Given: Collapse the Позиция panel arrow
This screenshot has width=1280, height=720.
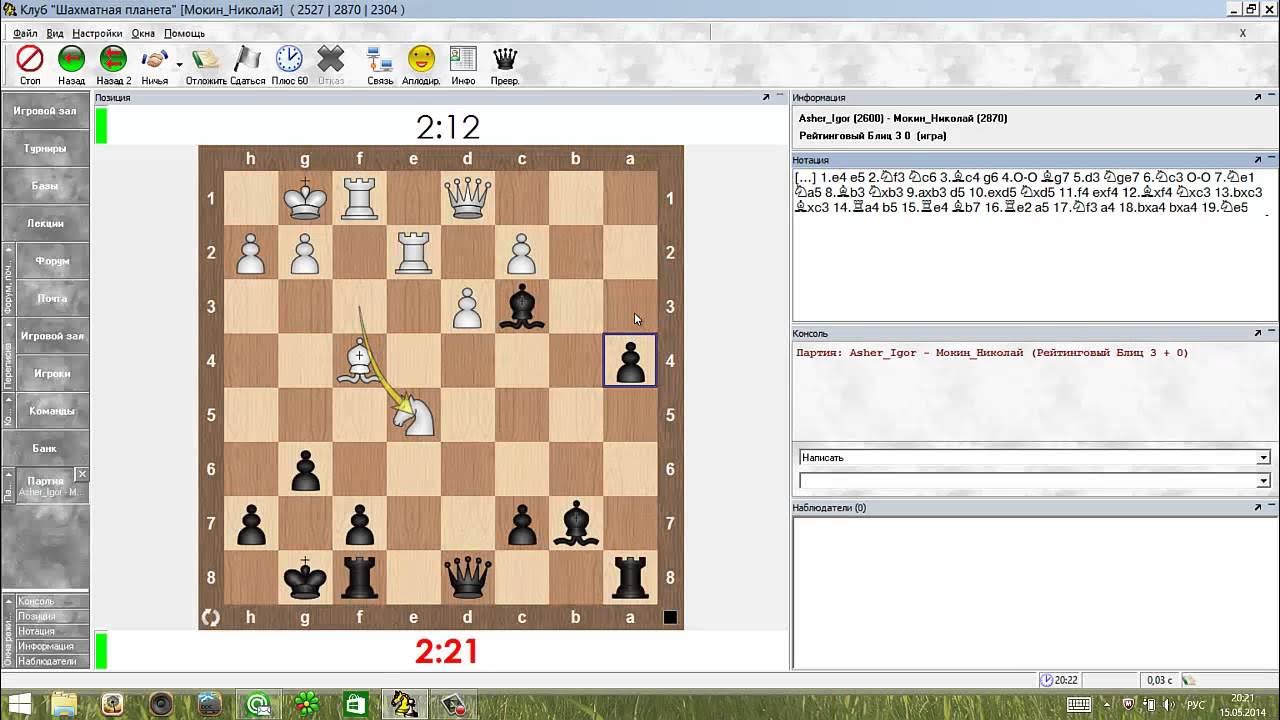Looking at the screenshot, I should [x=766, y=97].
